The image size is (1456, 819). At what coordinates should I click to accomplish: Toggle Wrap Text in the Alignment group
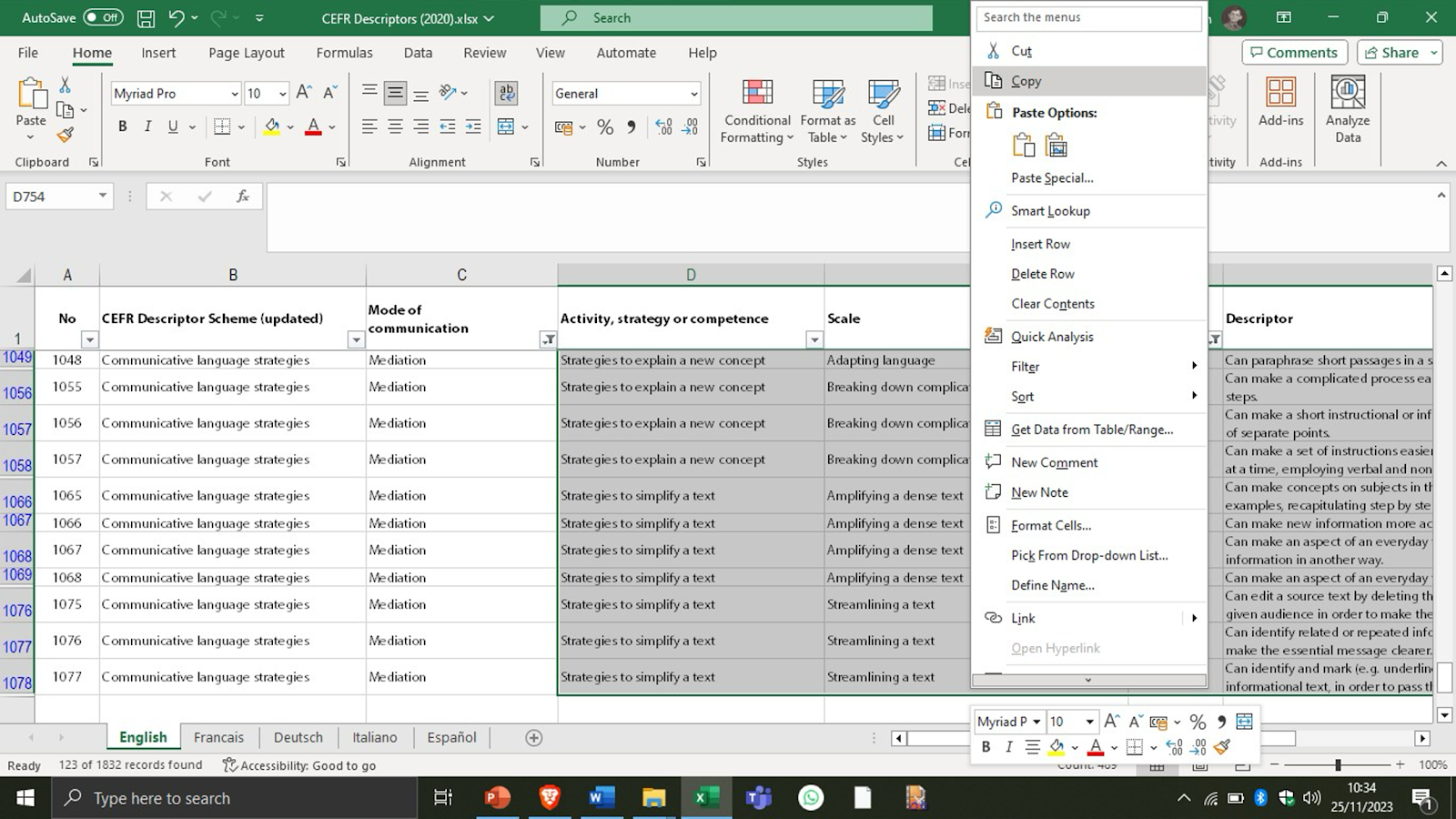(507, 93)
